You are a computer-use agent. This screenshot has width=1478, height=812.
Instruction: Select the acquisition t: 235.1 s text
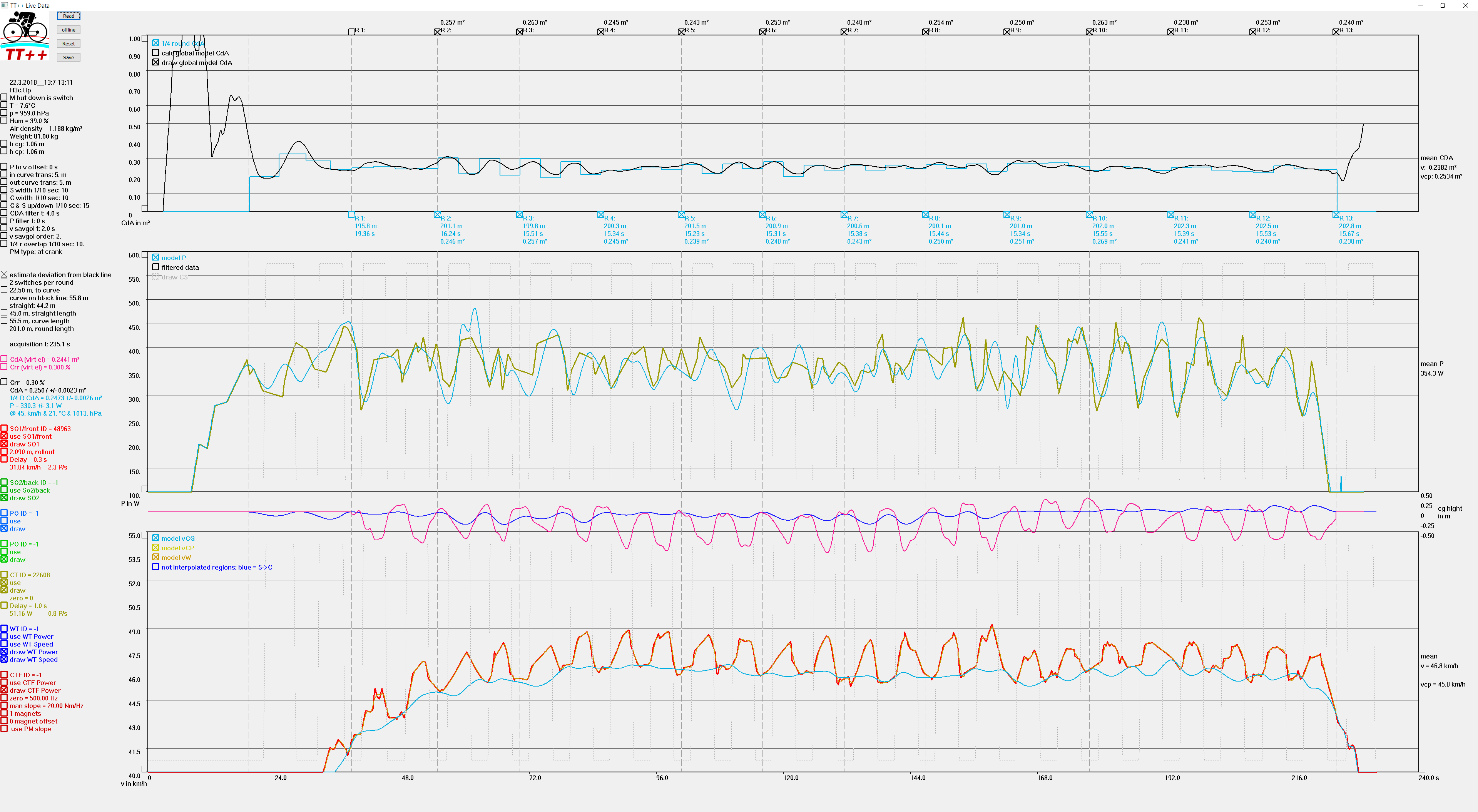coord(40,344)
